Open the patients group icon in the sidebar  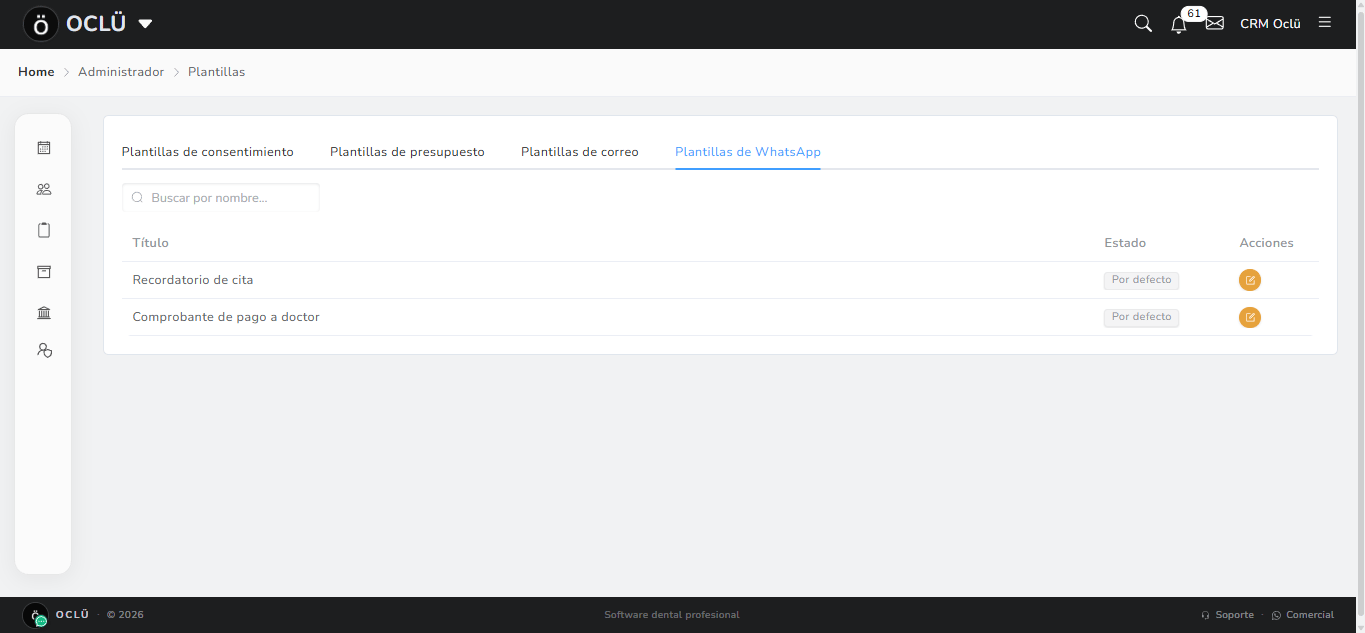point(43,189)
